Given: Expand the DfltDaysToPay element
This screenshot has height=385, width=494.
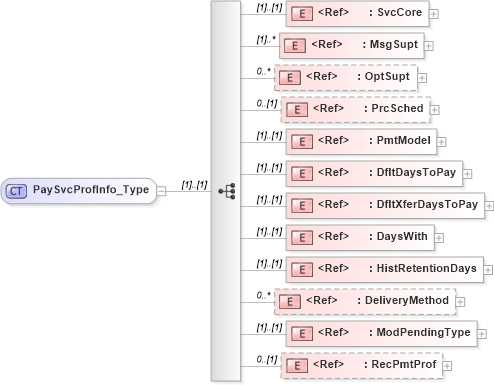Looking at the screenshot, I should pos(467,174).
